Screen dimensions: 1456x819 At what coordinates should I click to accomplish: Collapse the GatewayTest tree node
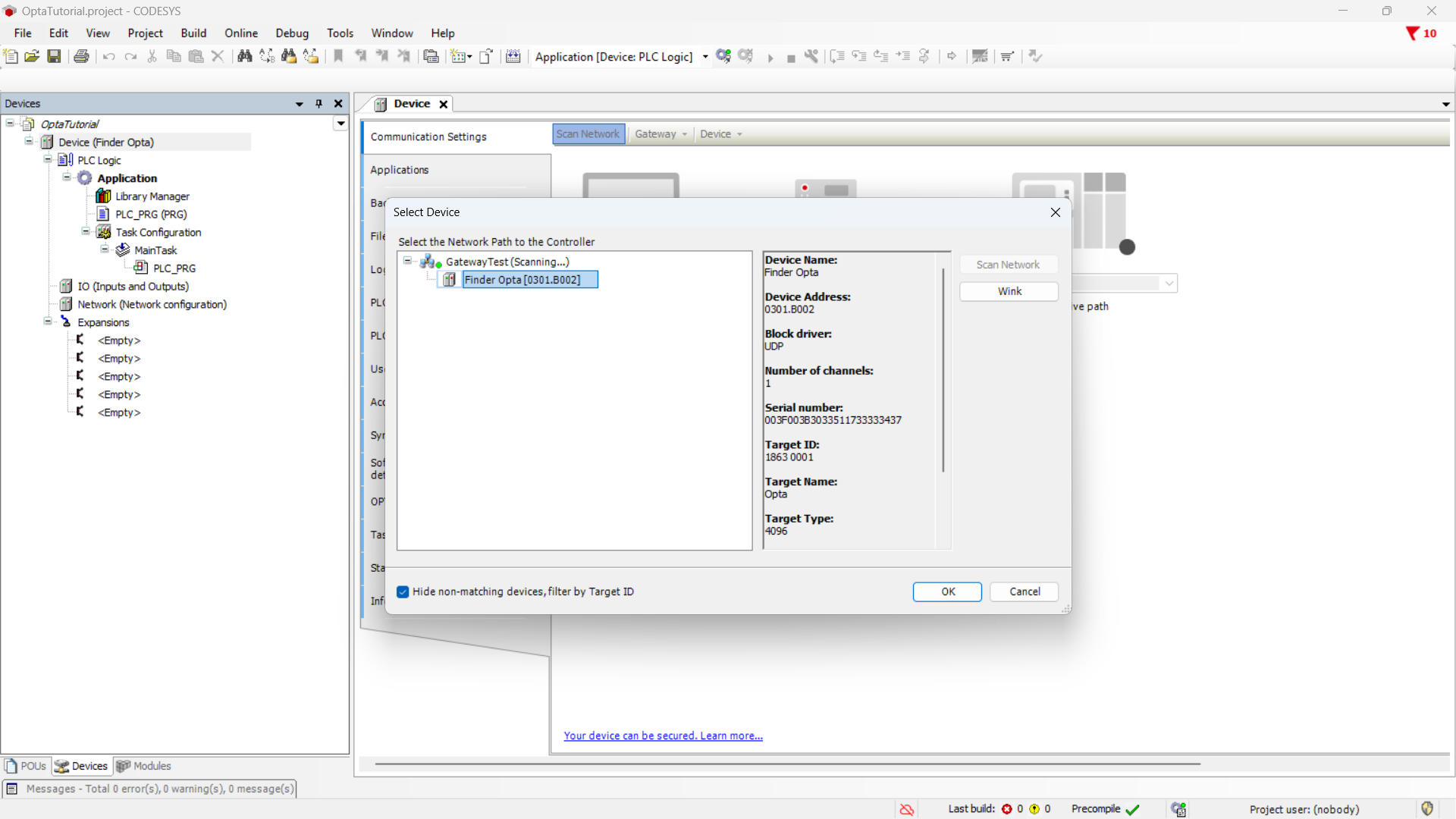407,261
